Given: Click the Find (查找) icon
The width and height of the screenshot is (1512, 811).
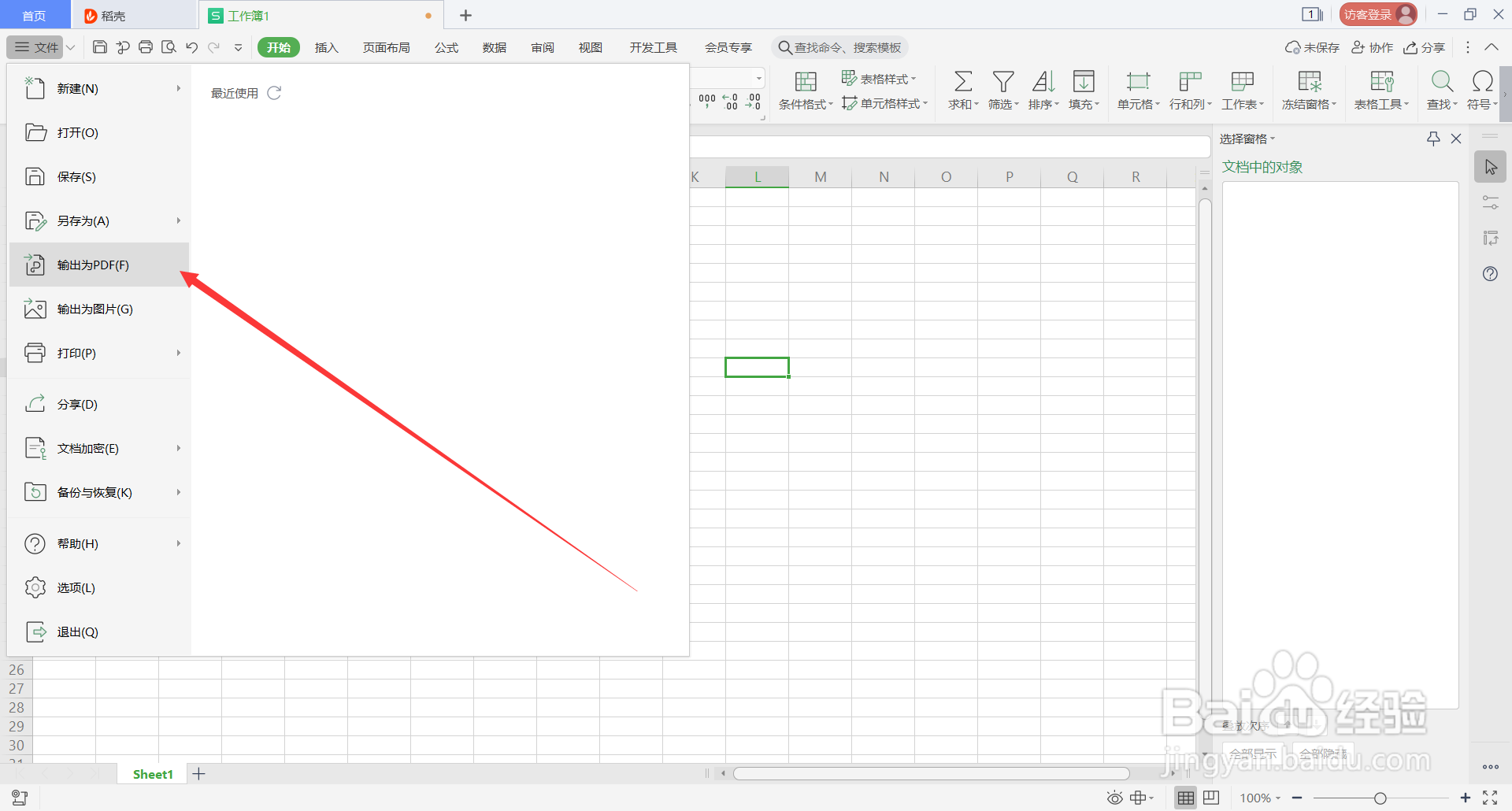Looking at the screenshot, I should click(1441, 89).
